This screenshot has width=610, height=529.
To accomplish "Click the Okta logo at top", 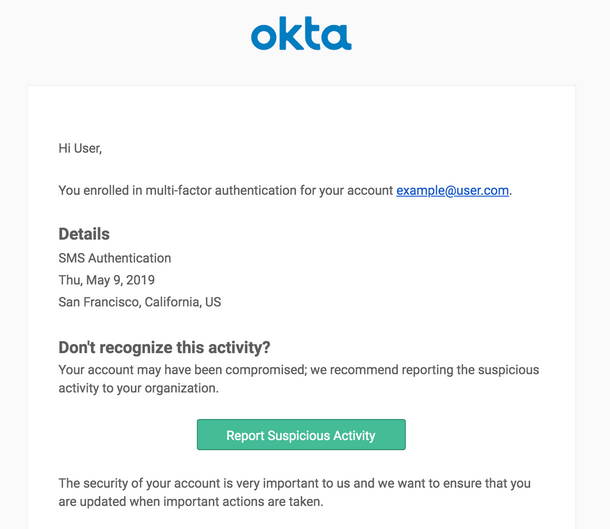I will point(301,34).
